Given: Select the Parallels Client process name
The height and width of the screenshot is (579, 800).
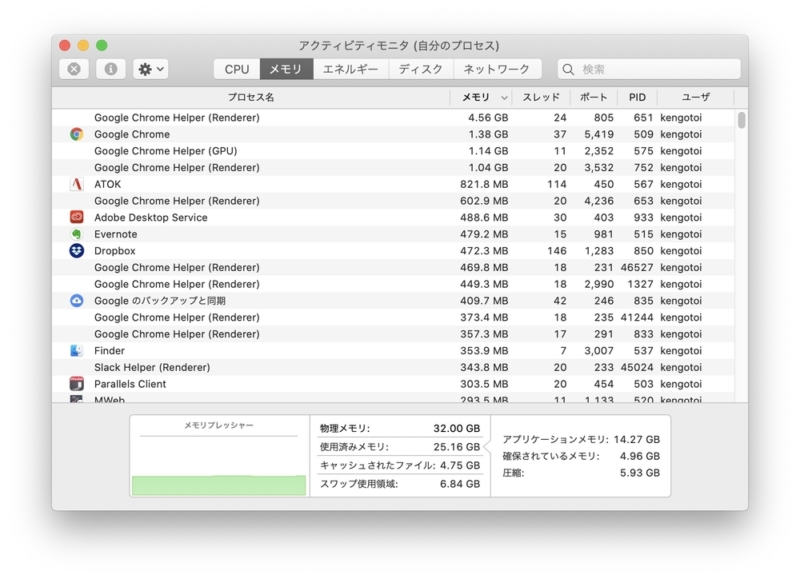Looking at the screenshot, I should [x=130, y=384].
